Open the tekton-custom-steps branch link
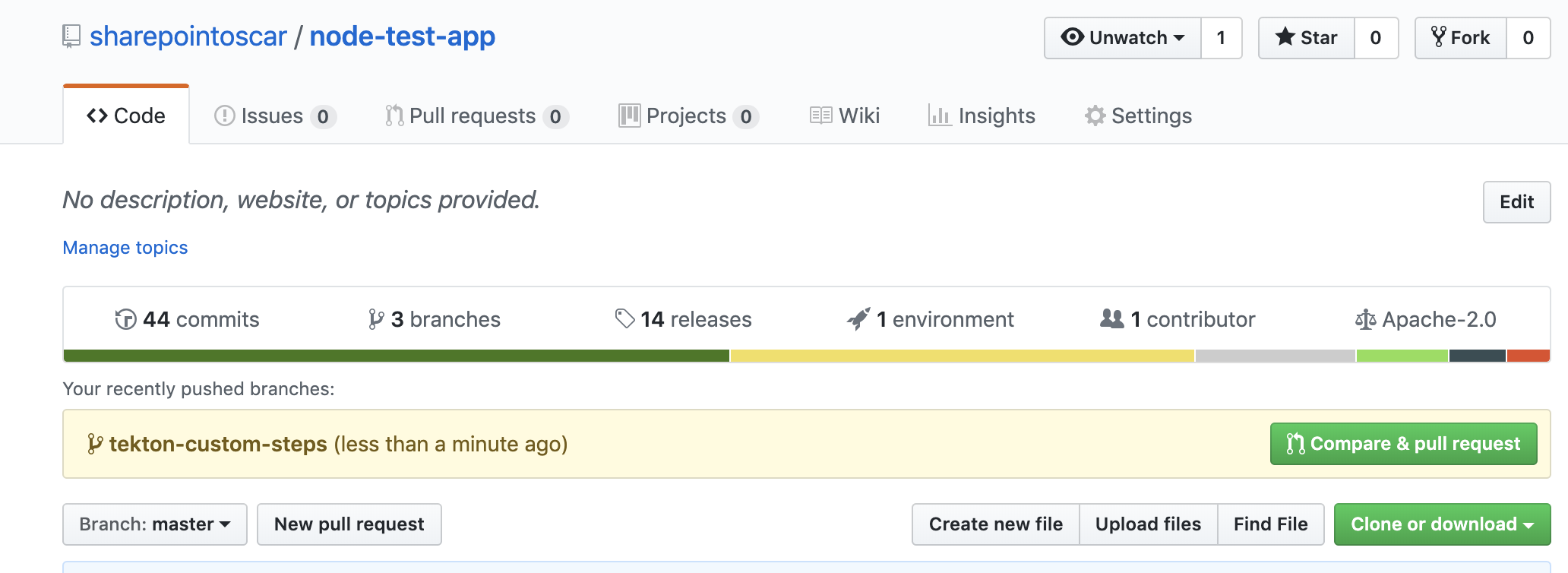 pyautogui.click(x=218, y=444)
